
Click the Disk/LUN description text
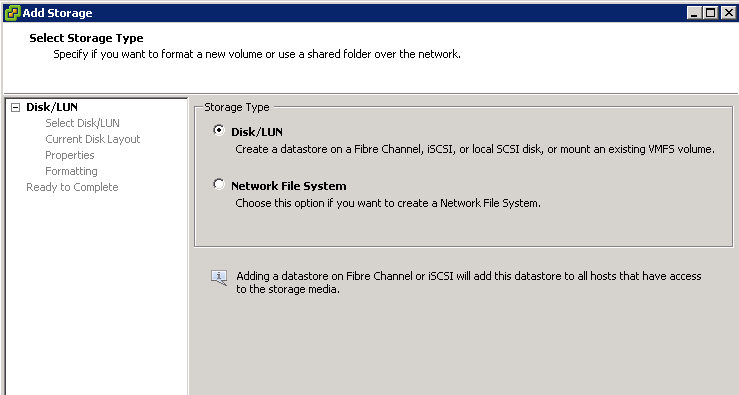[x=475, y=149]
